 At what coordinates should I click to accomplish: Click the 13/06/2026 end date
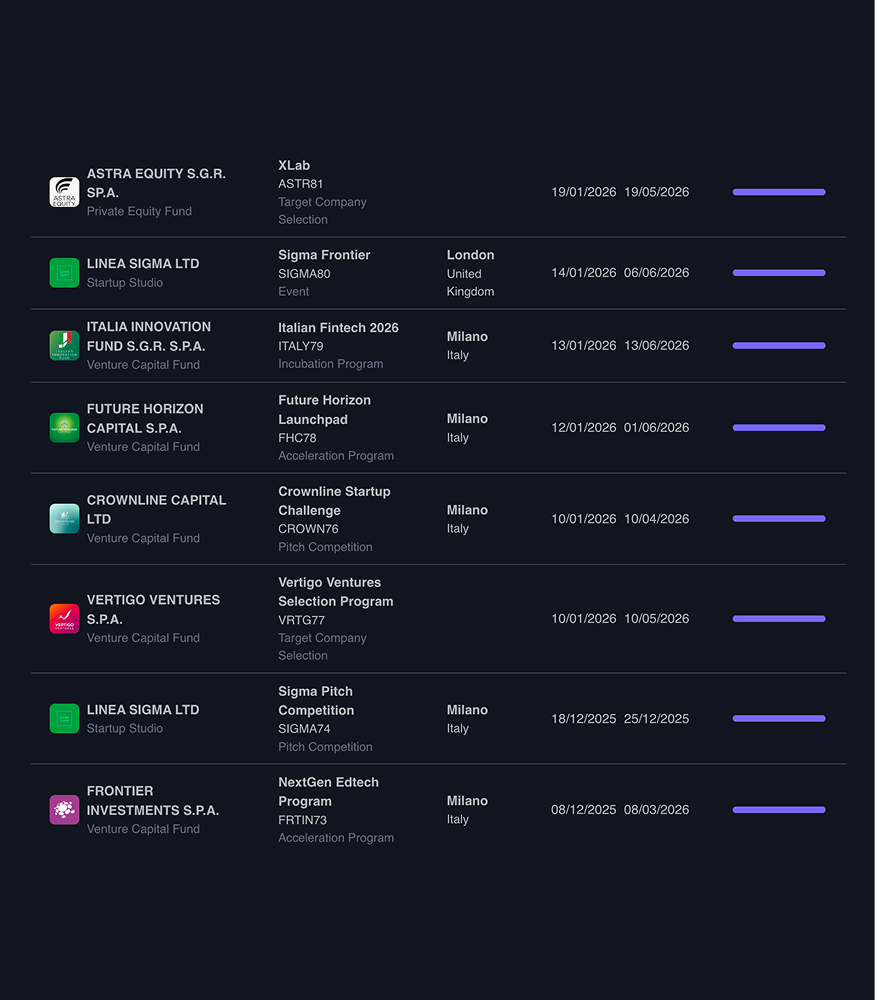pos(656,346)
